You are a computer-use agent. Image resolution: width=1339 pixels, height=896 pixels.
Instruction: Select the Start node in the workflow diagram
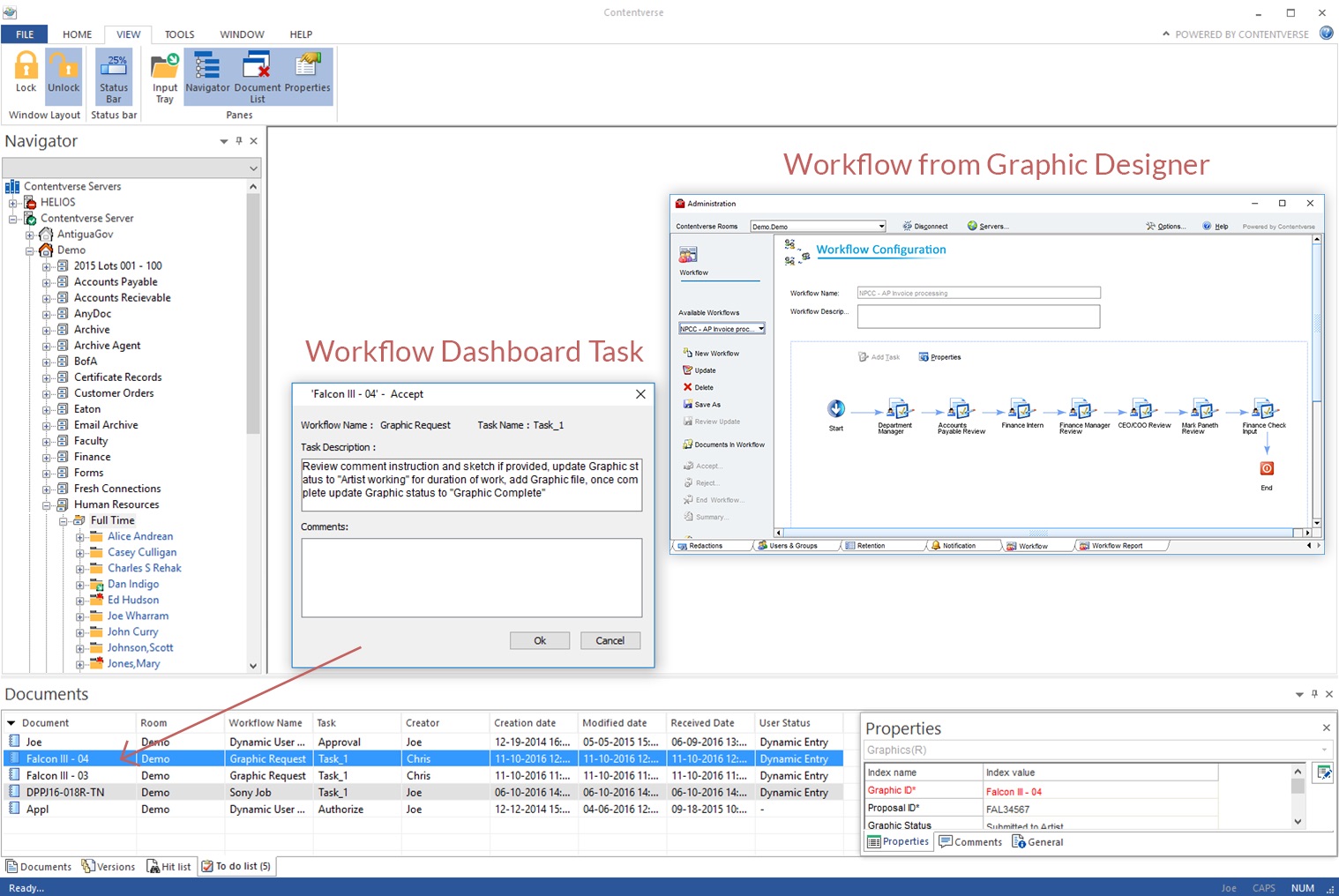[x=836, y=409]
